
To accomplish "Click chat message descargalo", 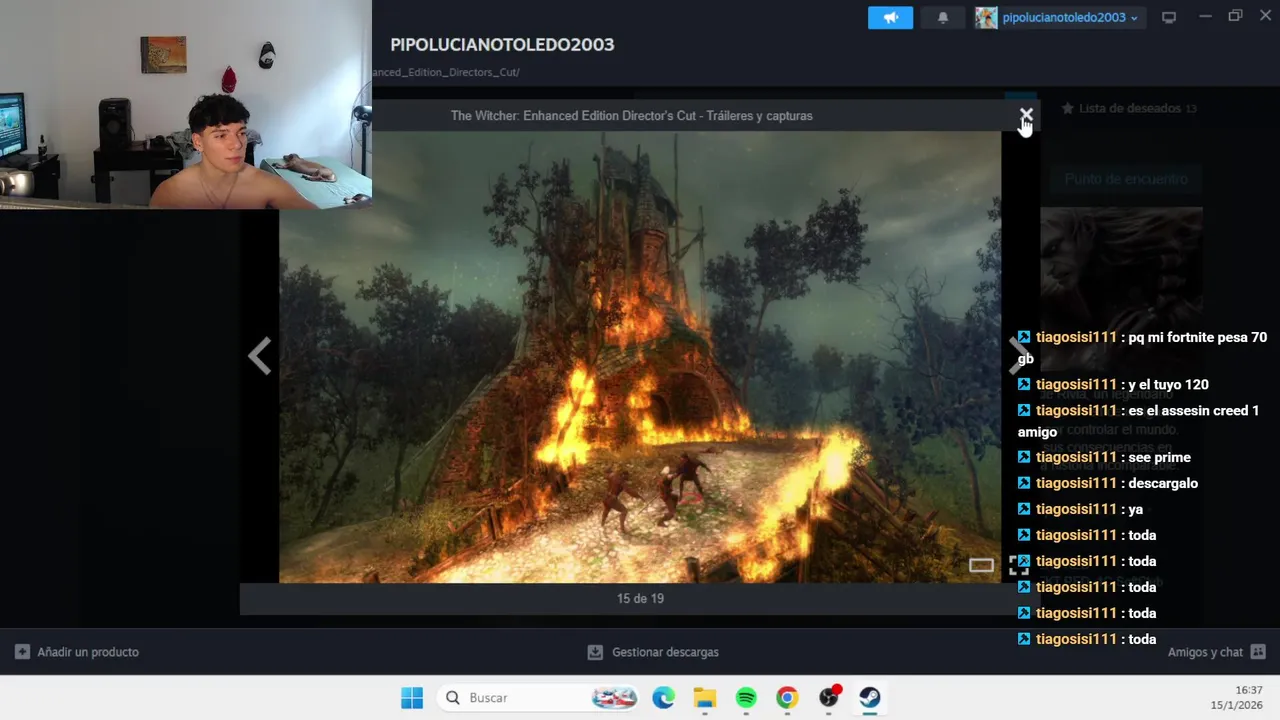I will click(x=1108, y=484).
